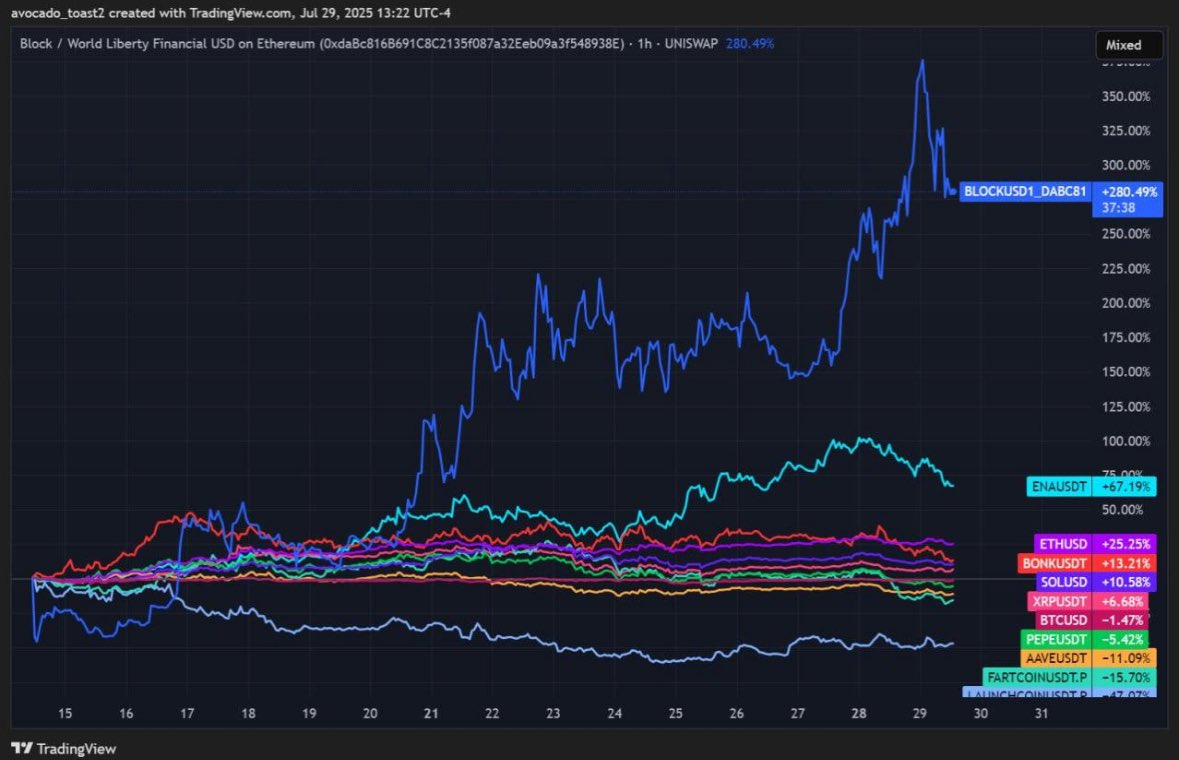This screenshot has height=760, width=1179.
Task: Click the 300.00% price scale label
Action: click(x=1126, y=165)
